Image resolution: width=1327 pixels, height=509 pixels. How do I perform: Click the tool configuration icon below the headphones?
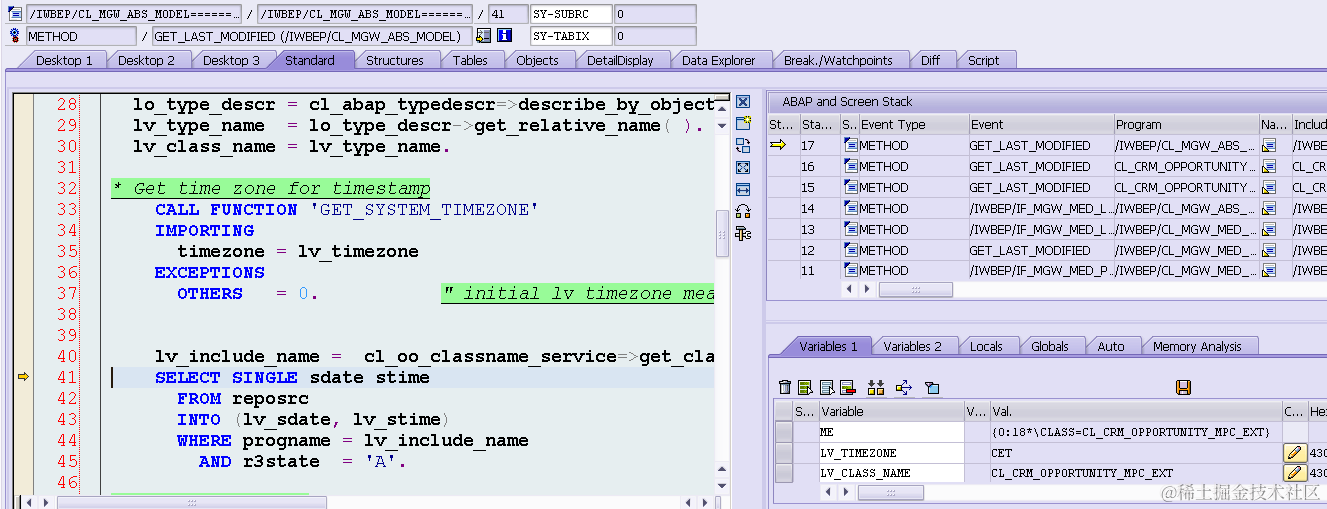743,233
